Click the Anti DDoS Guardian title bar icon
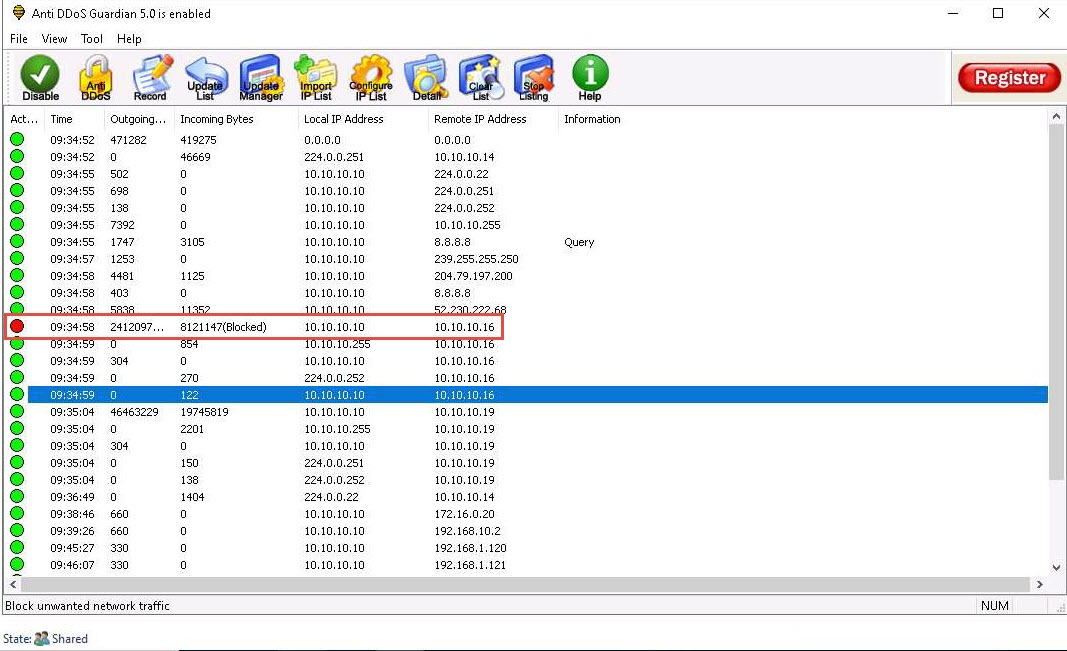1067x651 pixels. (x=18, y=13)
